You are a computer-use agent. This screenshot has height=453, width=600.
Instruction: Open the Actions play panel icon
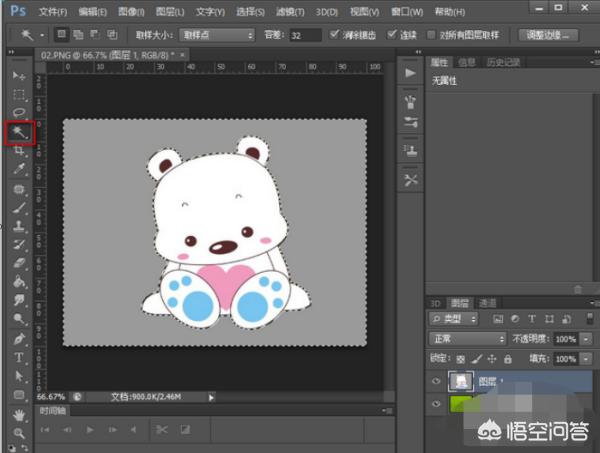pyautogui.click(x=410, y=73)
